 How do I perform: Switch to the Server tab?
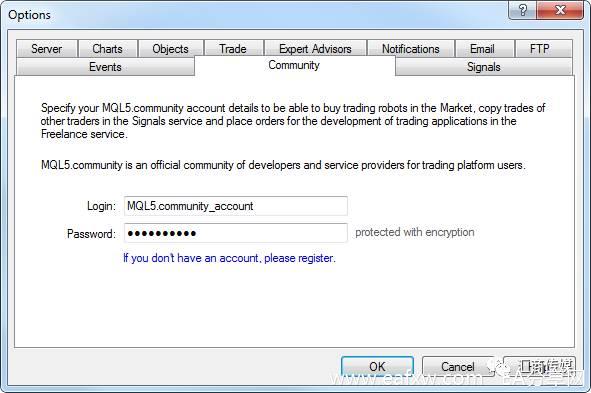click(47, 49)
